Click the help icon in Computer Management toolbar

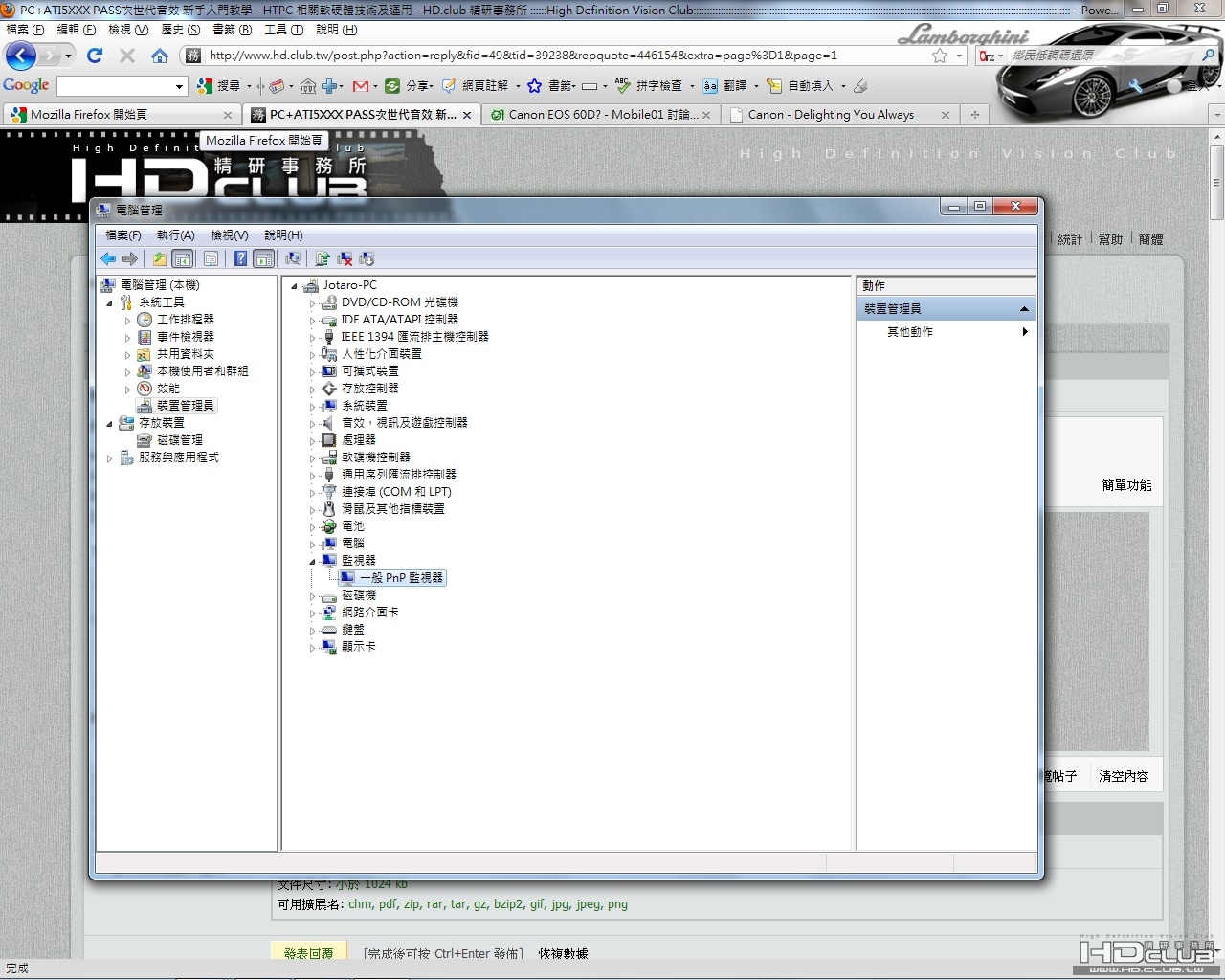[x=240, y=258]
